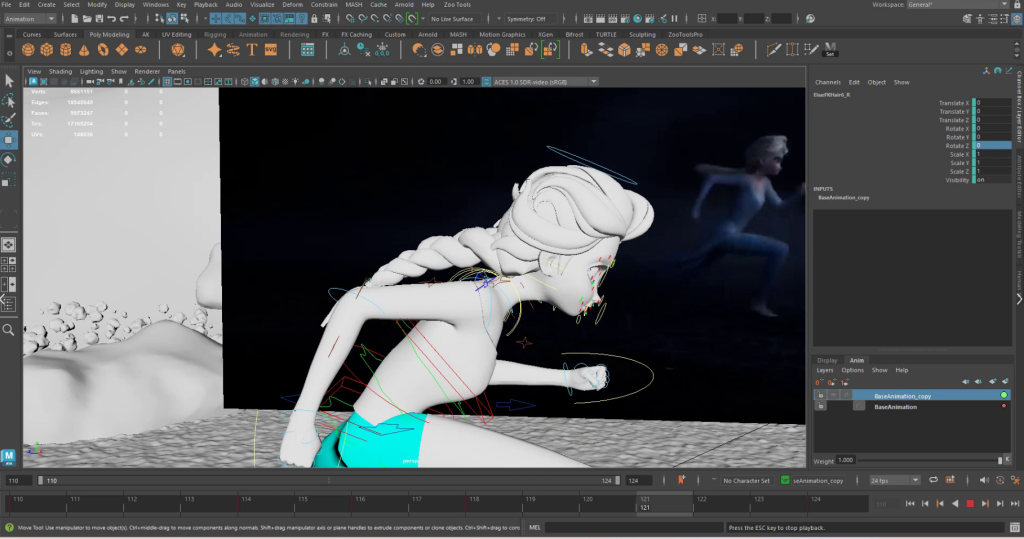Open the Display tab in Layer Editor
Image resolution: width=1024 pixels, height=539 pixels.
827,360
